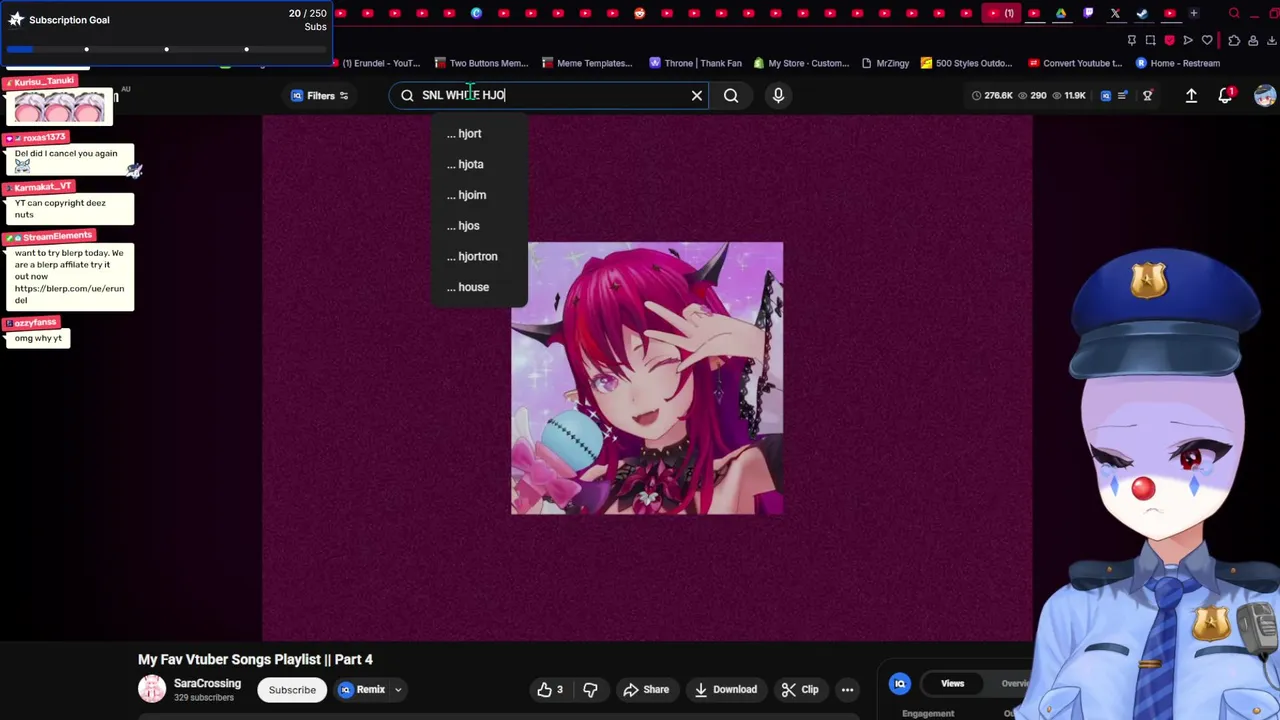Dislike the video with thumbs down
The height and width of the screenshot is (720, 1280).
coord(590,689)
